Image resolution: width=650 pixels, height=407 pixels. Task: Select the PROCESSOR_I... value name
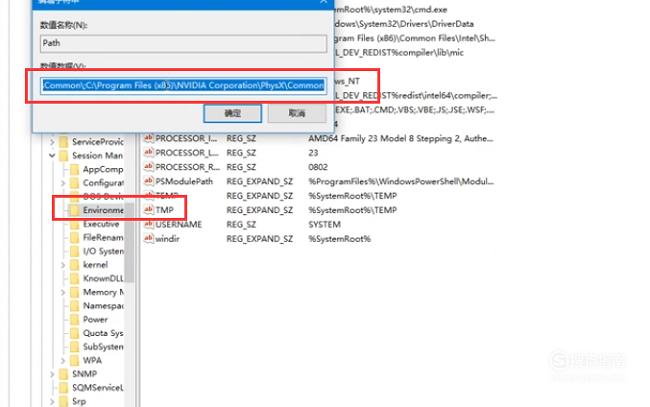click(x=186, y=138)
